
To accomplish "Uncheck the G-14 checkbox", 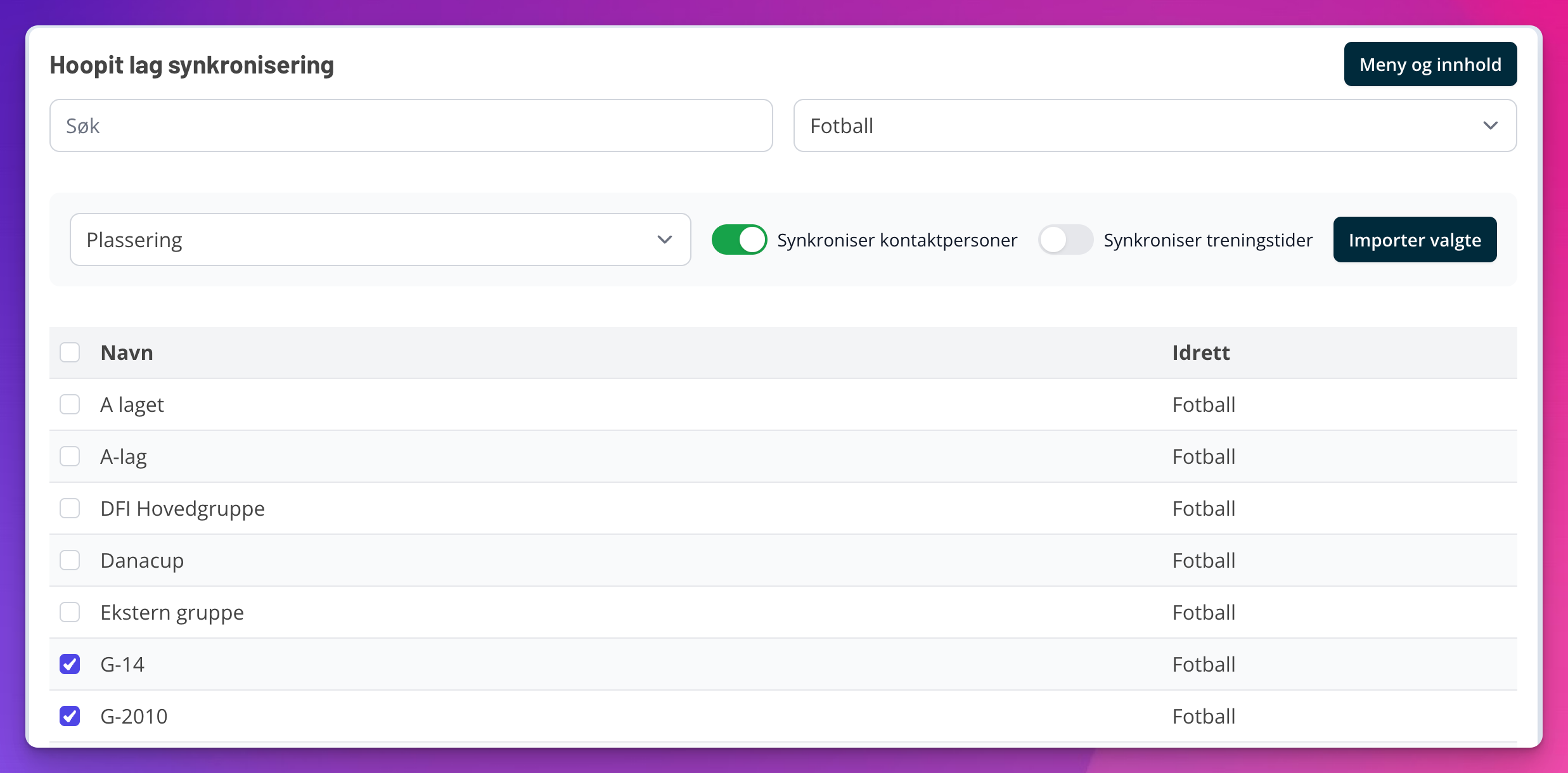I will tap(70, 664).
